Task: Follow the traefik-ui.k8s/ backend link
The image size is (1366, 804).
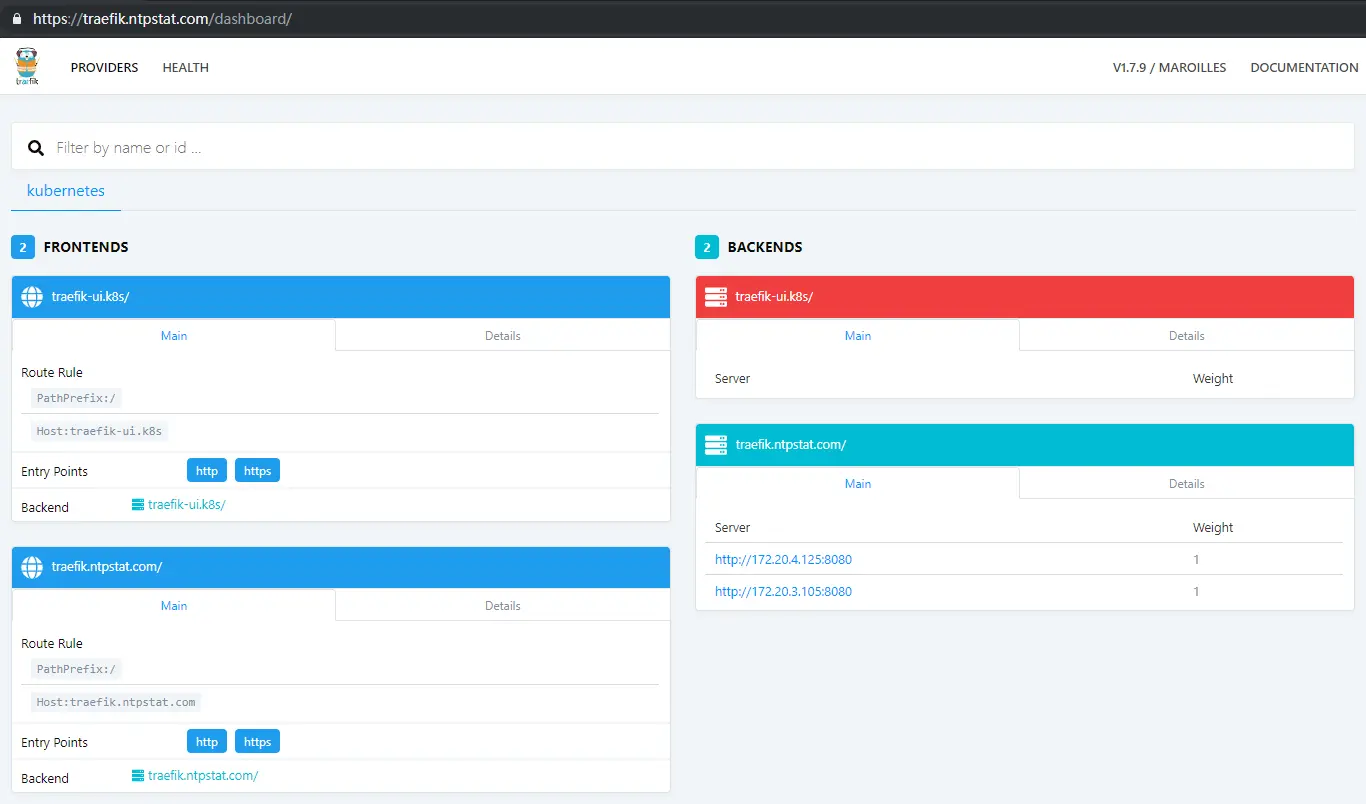Action: point(187,504)
